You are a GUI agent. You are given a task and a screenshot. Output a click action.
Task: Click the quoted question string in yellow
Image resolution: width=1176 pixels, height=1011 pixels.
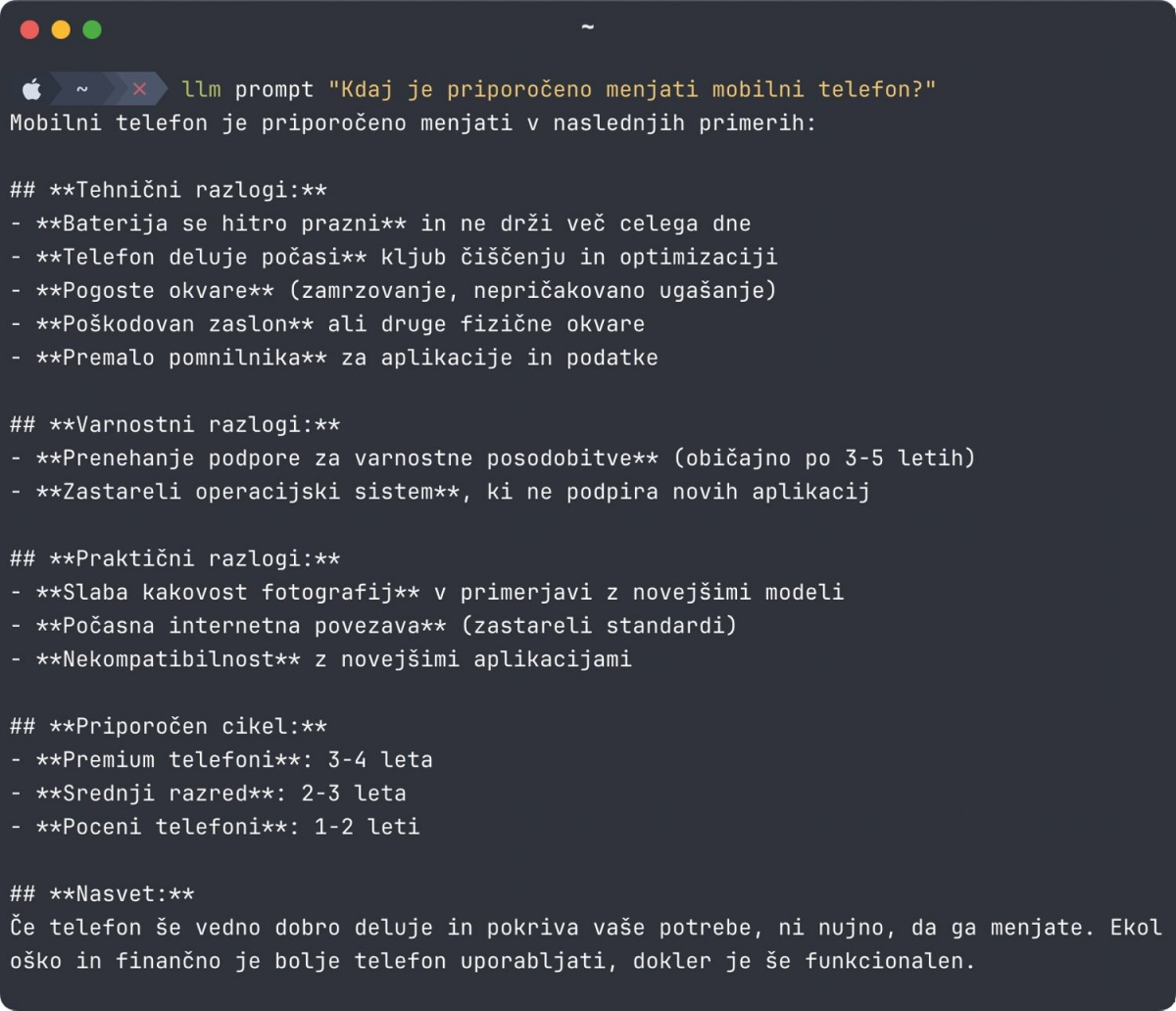632,89
